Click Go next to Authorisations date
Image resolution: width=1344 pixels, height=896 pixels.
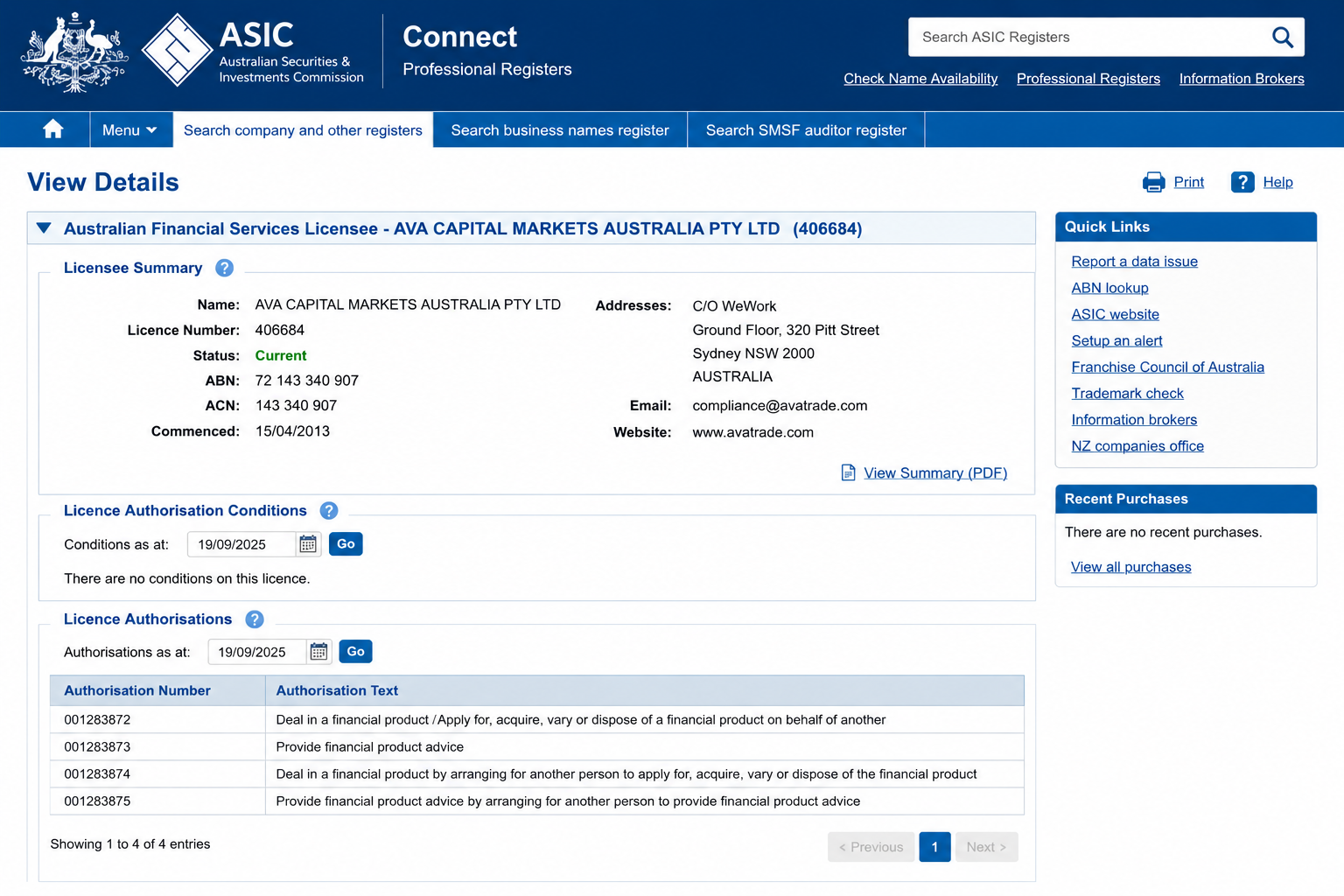tap(355, 652)
